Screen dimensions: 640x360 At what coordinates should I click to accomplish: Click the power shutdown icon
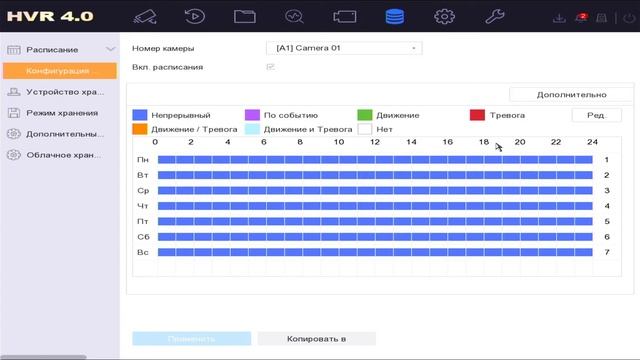pos(630,18)
